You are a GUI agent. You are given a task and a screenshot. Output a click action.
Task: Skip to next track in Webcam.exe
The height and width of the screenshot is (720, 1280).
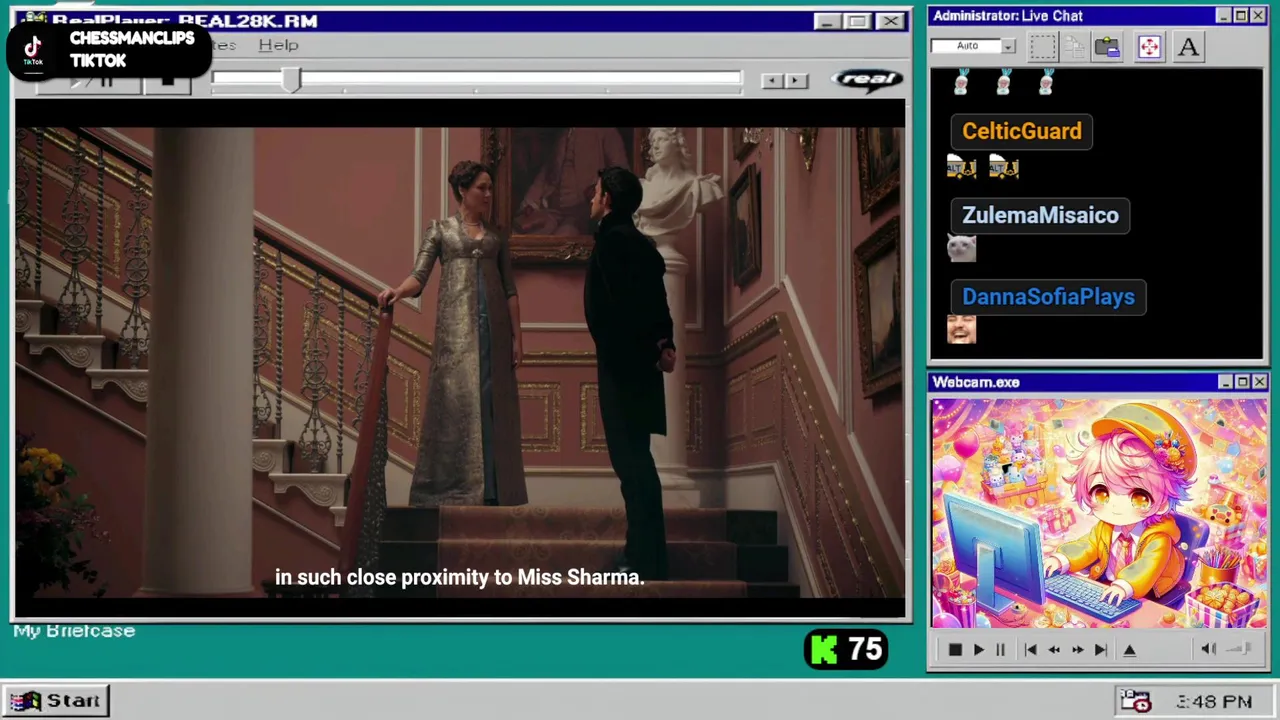pos(1100,650)
